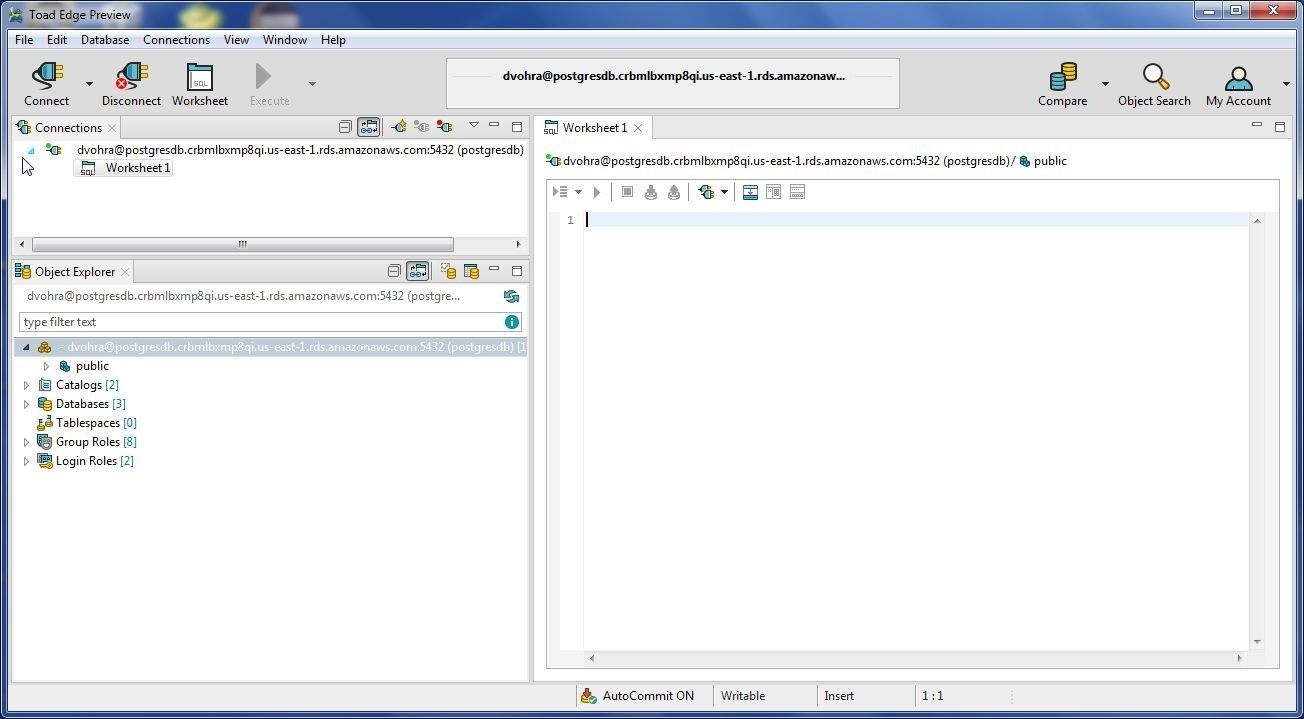Click the Disconnect toolbar icon

click(131, 76)
